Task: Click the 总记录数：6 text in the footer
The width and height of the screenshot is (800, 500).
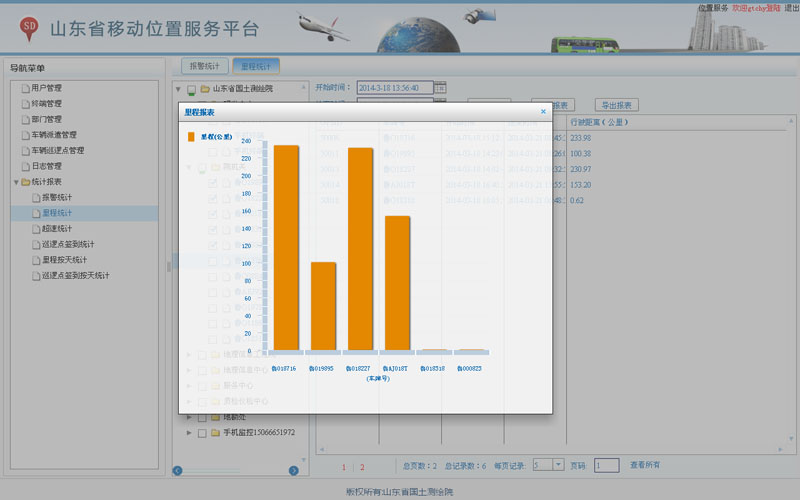Action: [x=465, y=466]
